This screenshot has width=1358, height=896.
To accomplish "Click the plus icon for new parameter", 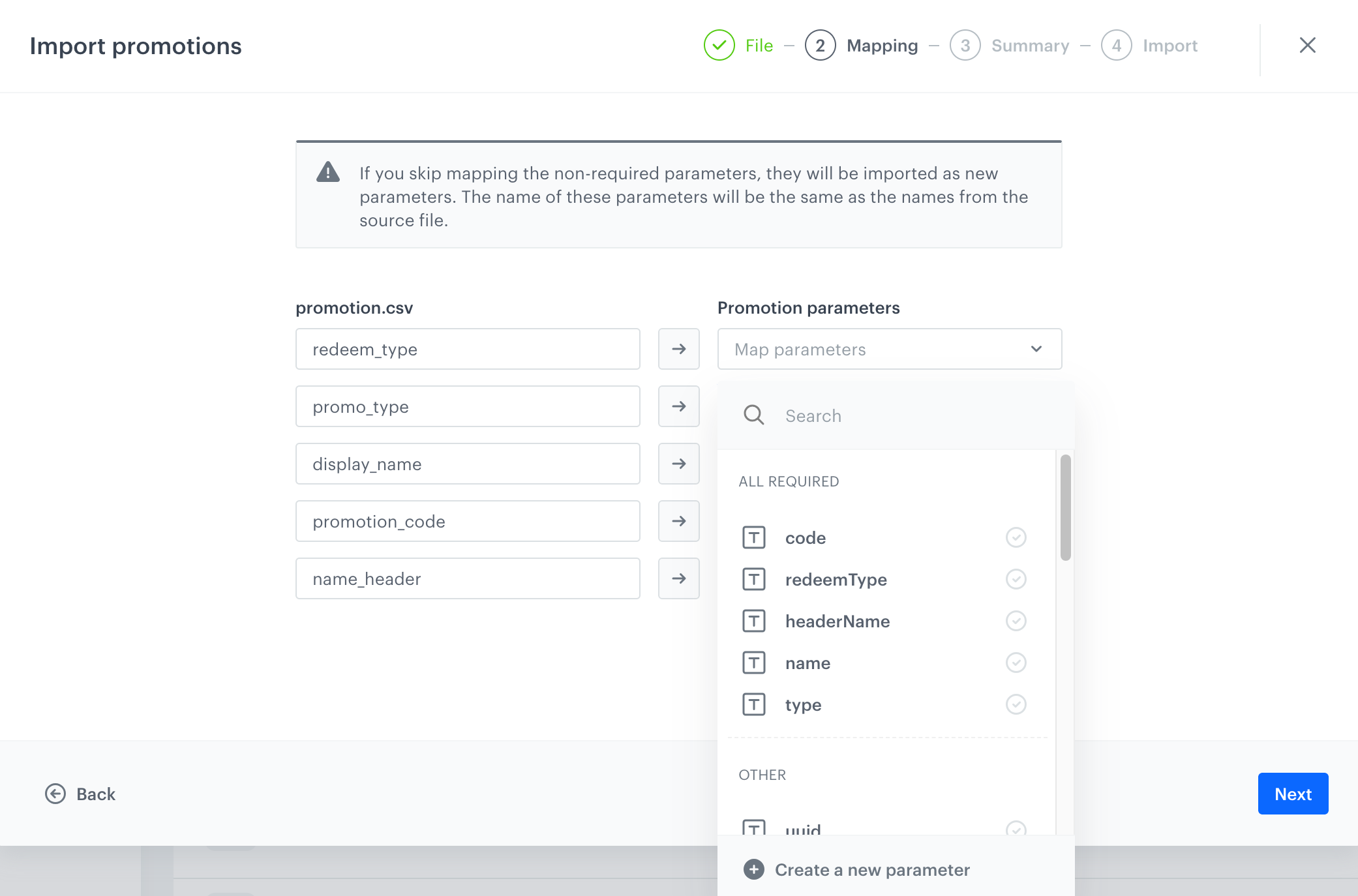I will [x=753, y=869].
